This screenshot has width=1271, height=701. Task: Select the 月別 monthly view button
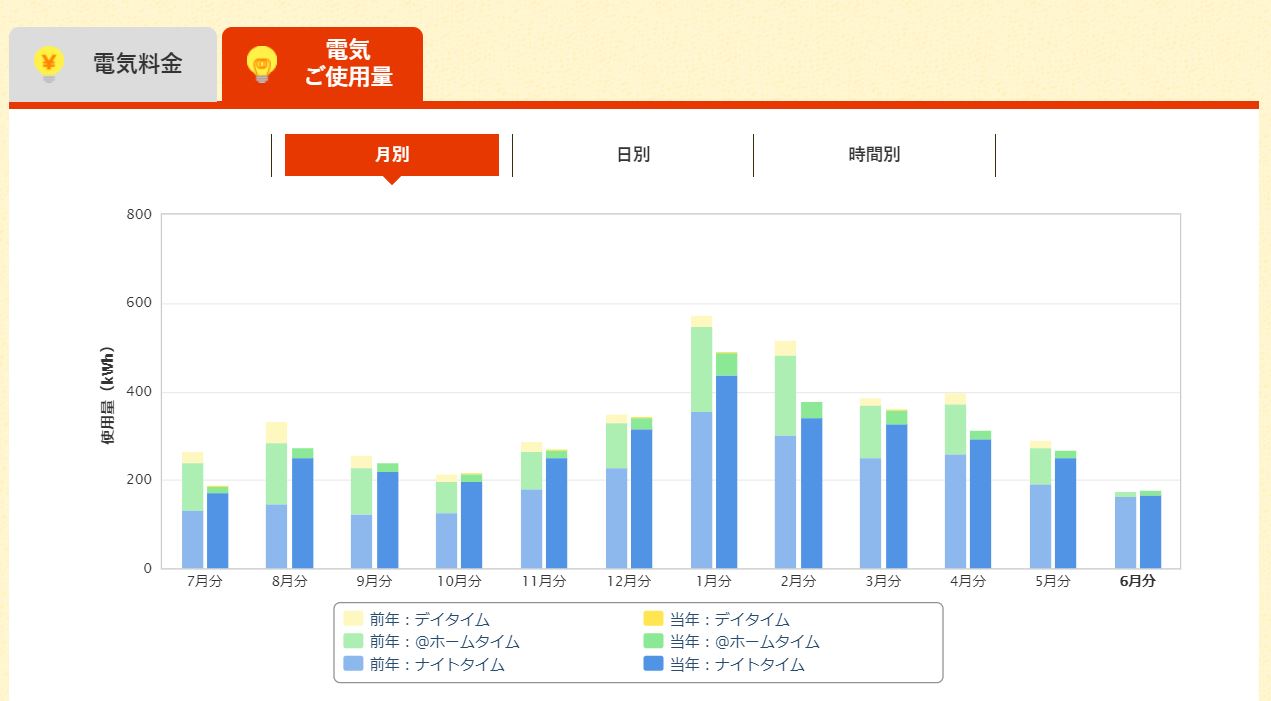pyautogui.click(x=392, y=155)
